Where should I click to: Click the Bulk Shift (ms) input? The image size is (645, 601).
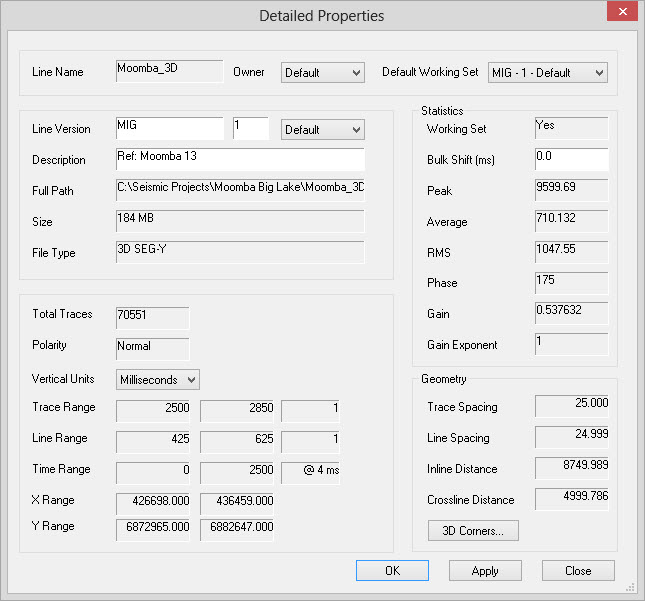(571, 160)
